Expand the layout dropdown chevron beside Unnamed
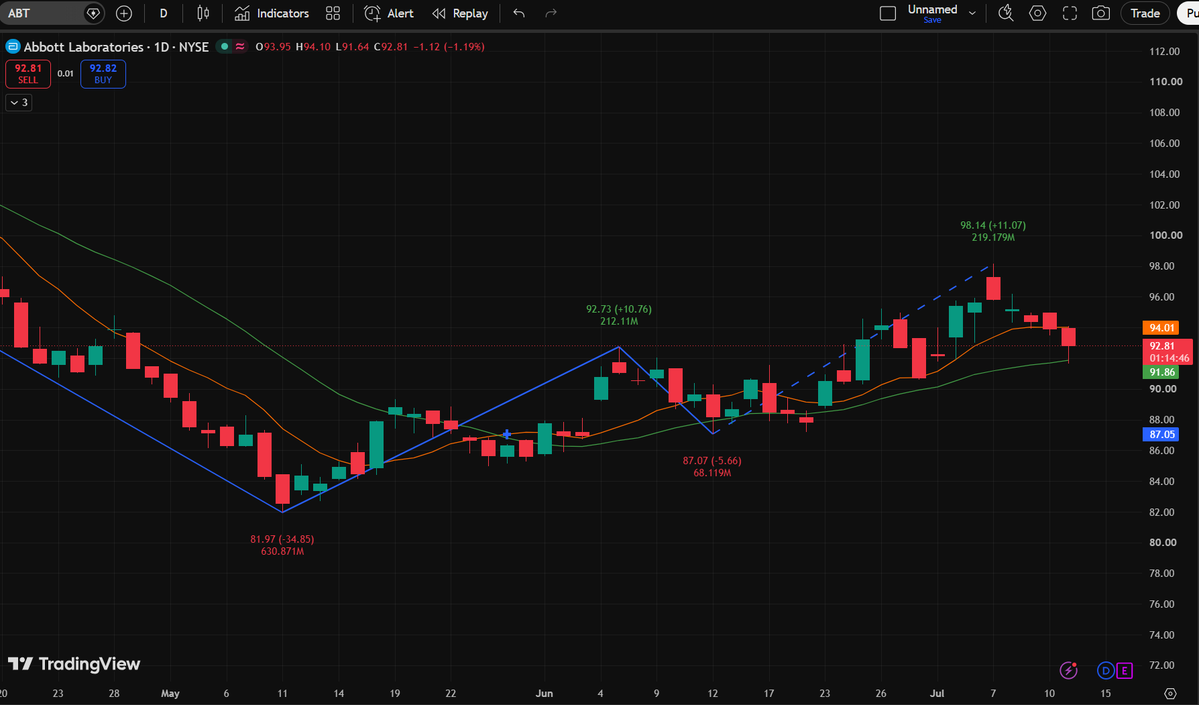The image size is (1199, 705). pos(972,13)
